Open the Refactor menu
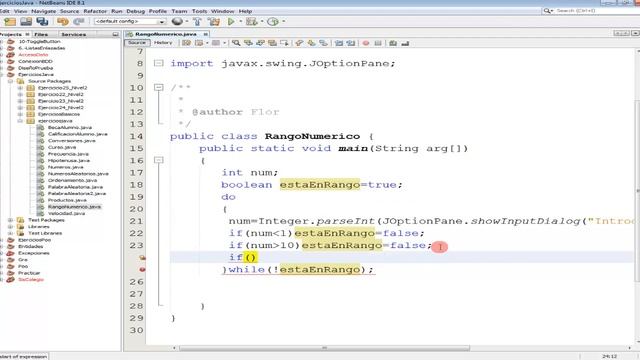640x360 pixels. click(95, 11)
